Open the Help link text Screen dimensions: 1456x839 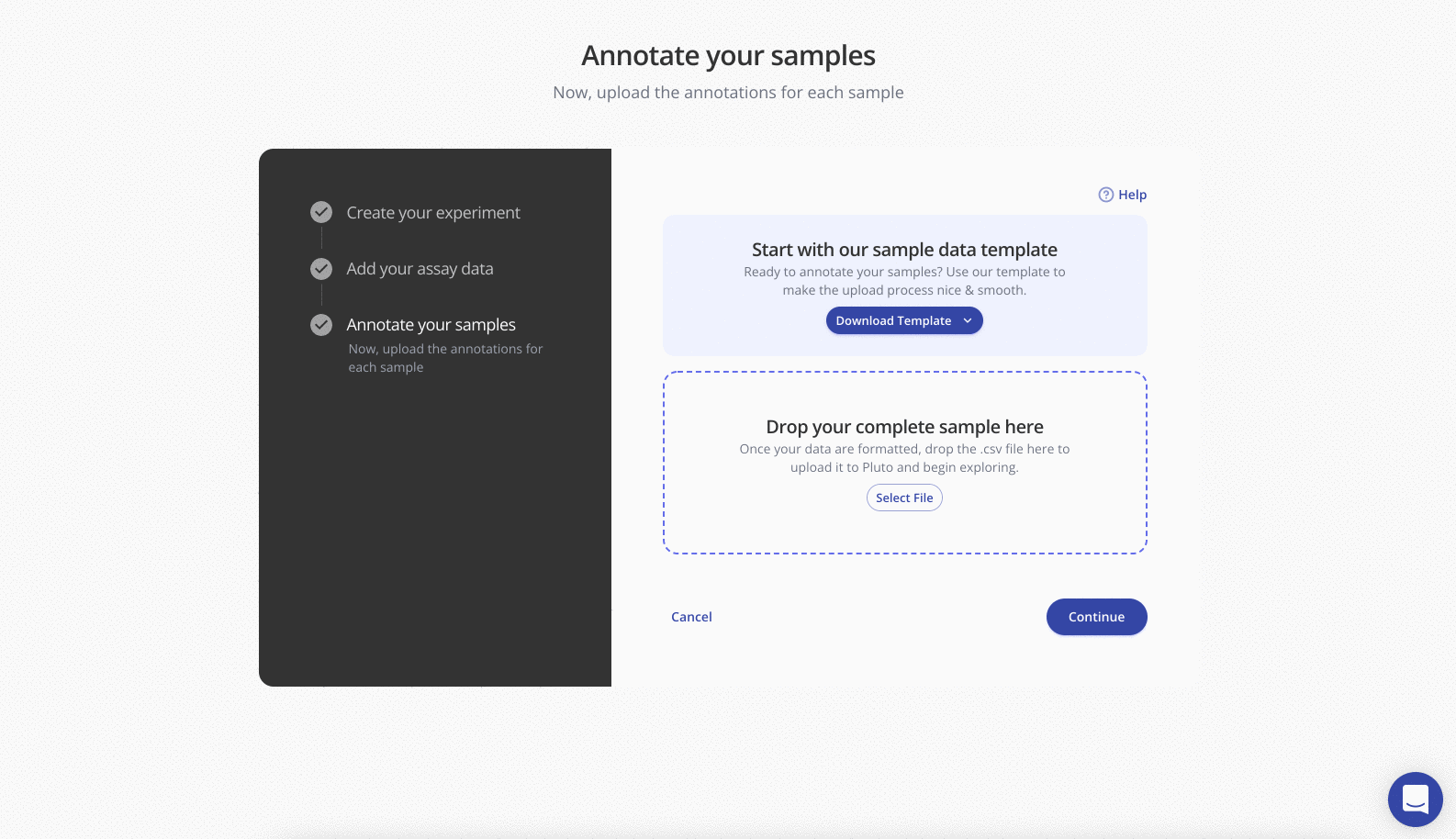[1132, 195]
